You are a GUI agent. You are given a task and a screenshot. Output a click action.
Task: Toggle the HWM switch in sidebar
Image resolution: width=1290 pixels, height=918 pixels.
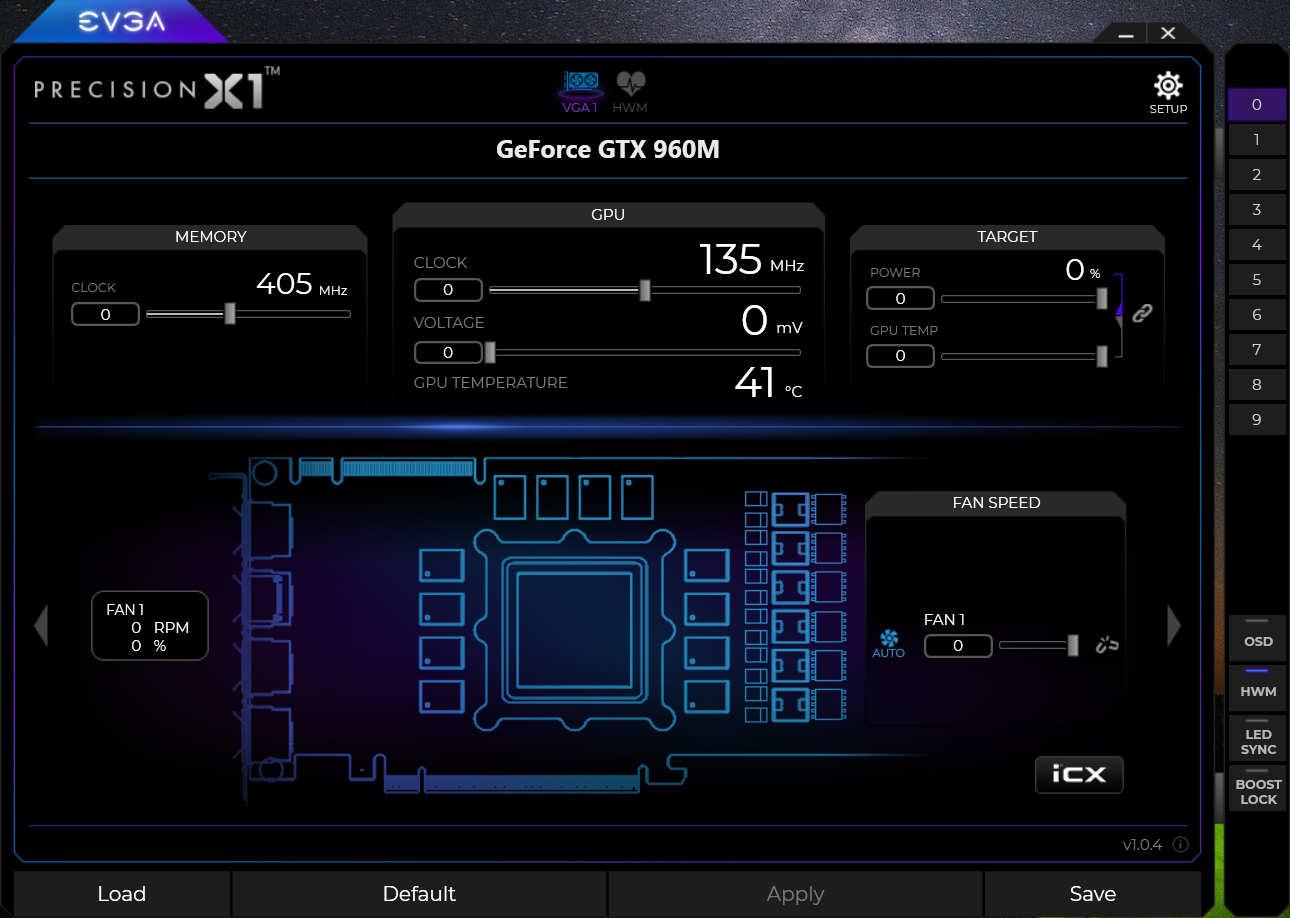click(1258, 686)
